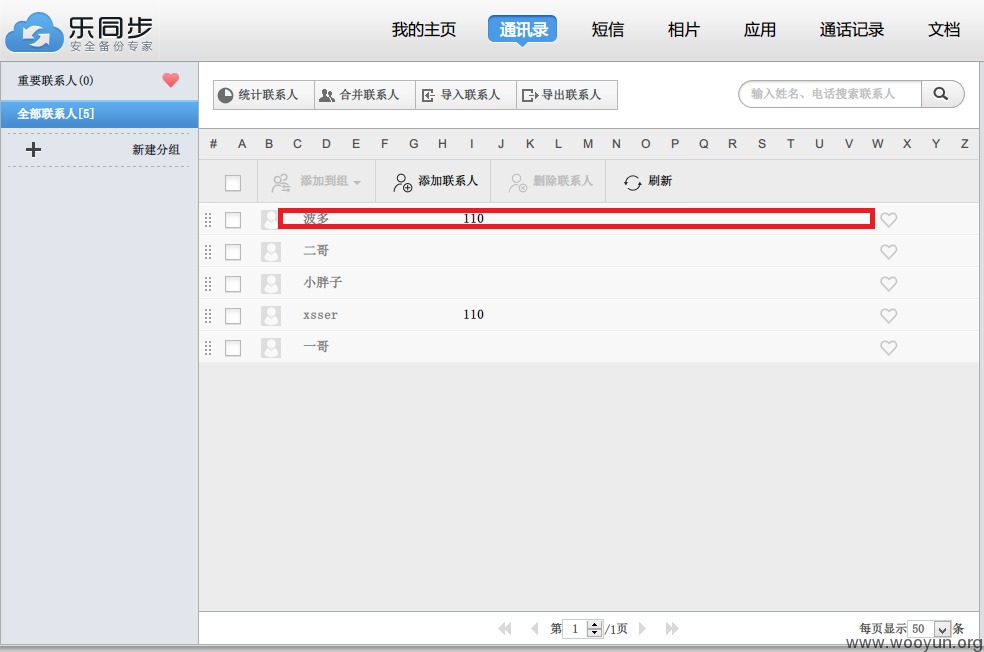This screenshot has width=984, height=652.
Task: Click avatar icon of 小胖子
Action: point(271,284)
